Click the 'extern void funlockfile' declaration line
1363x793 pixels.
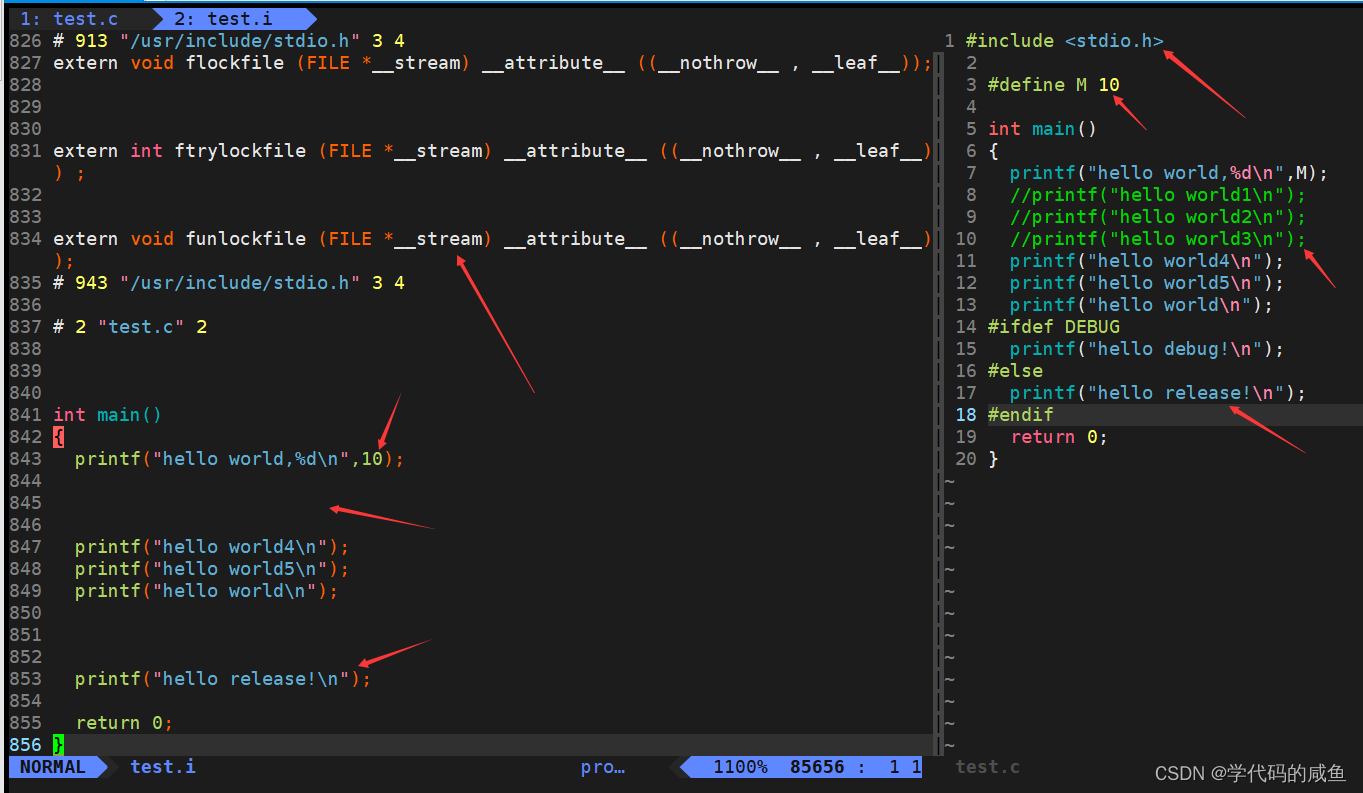click(493, 239)
